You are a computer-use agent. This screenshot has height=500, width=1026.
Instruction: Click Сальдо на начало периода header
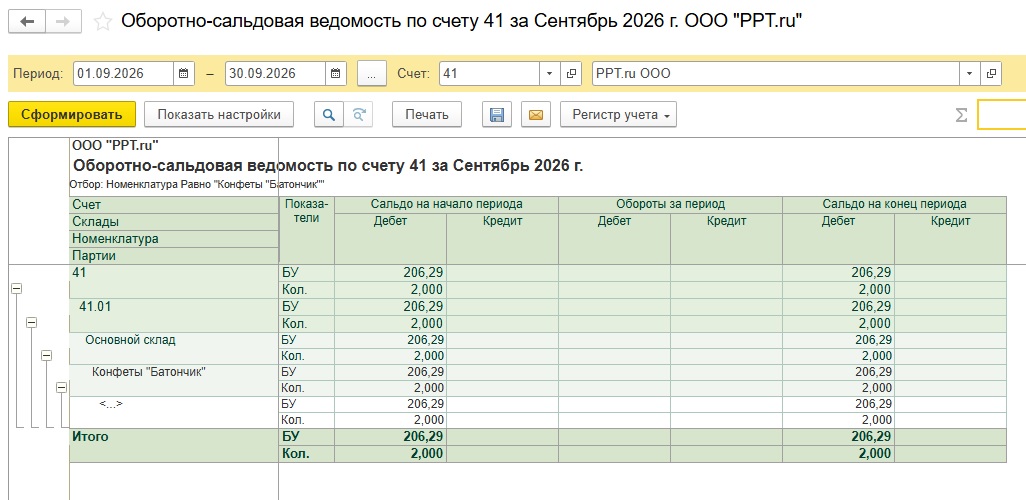click(446, 204)
